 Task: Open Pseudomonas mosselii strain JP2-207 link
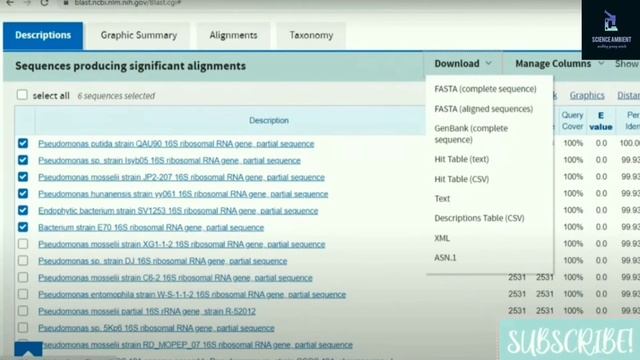[x=181, y=177]
